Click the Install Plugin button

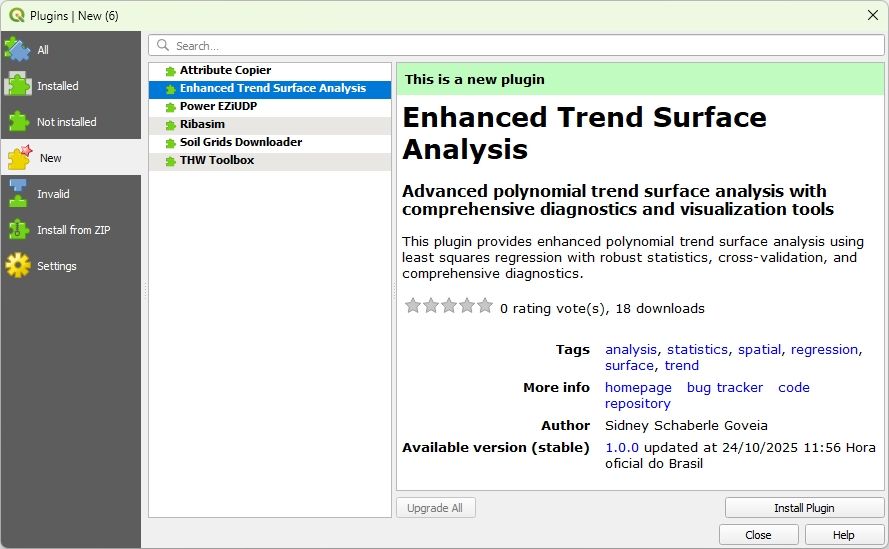click(x=804, y=508)
